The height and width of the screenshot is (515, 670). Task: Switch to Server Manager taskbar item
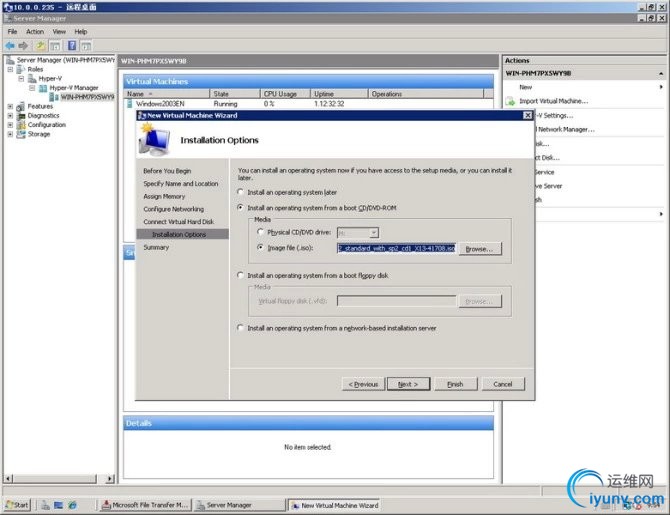coord(238,505)
